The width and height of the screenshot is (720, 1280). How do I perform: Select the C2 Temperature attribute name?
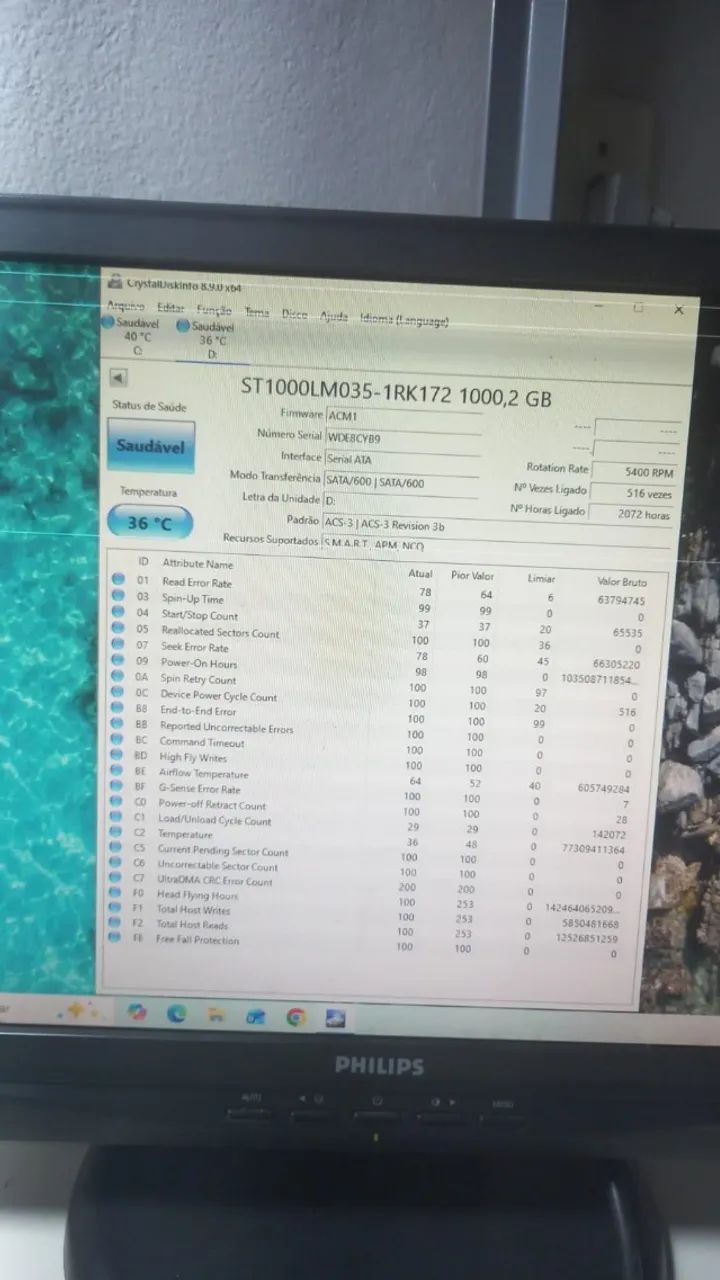tap(185, 834)
